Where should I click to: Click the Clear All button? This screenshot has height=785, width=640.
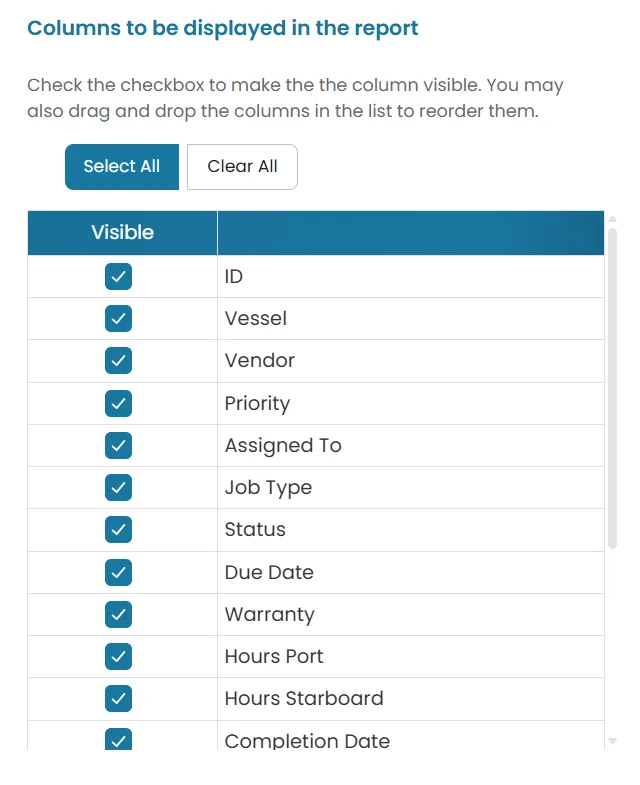[242, 167]
